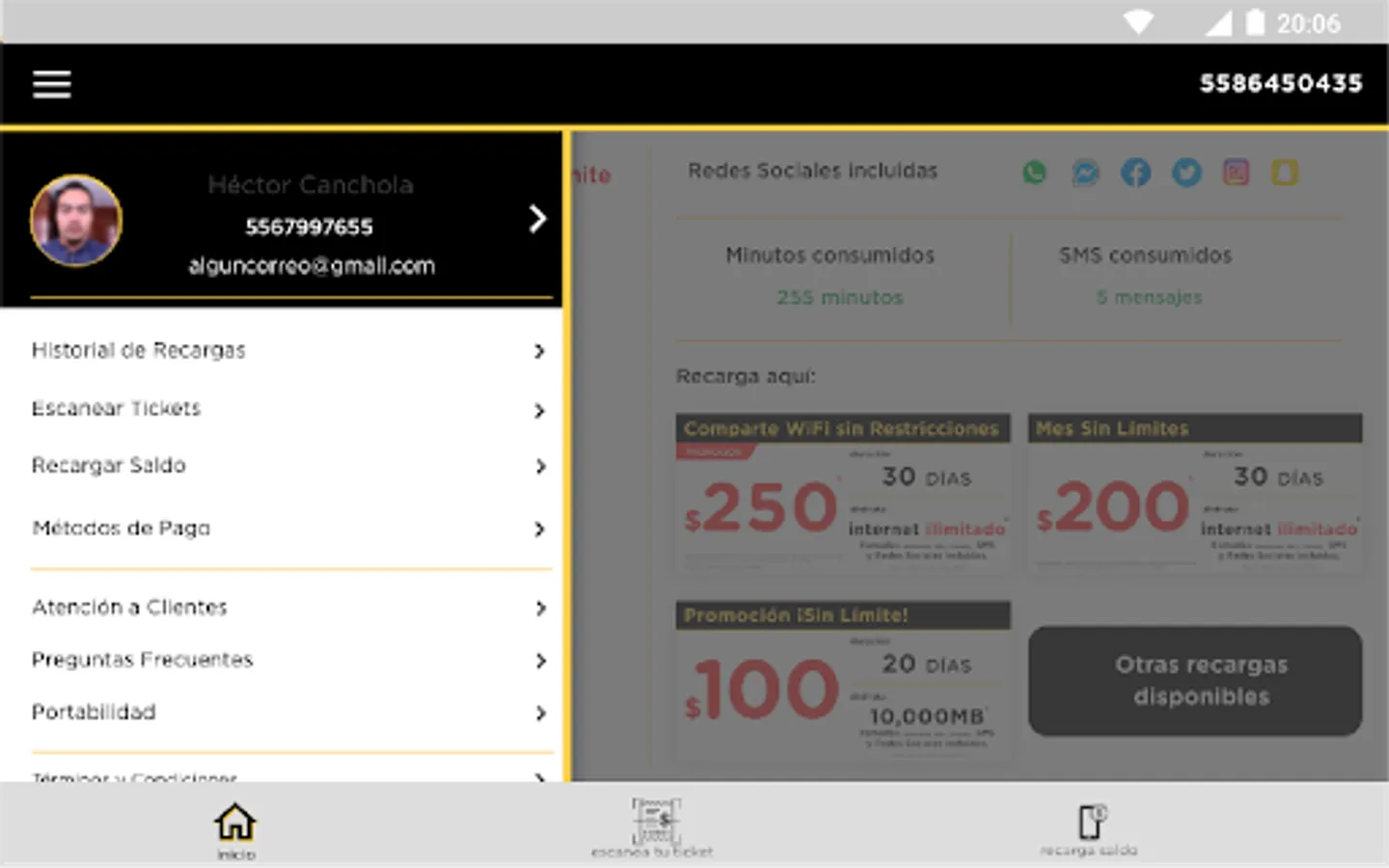Tap Minutos consumidos label

[x=831, y=256]
